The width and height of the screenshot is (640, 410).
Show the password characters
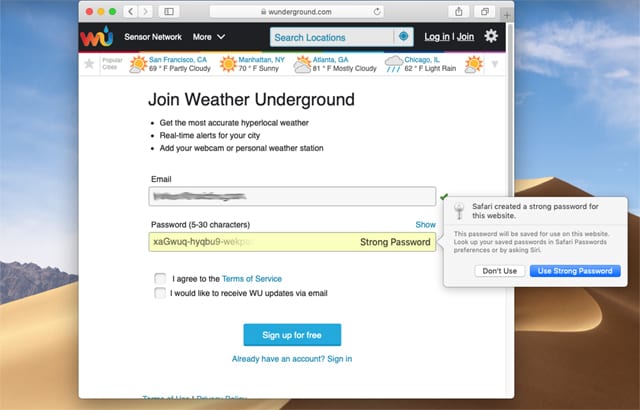[x=425, y=225]
